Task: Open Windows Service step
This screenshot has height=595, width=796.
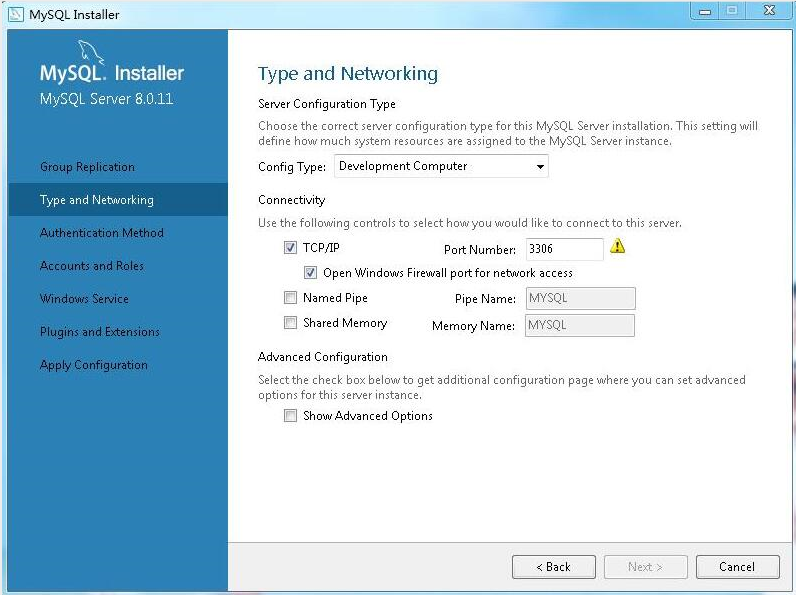Action: [x=84, y=299]
